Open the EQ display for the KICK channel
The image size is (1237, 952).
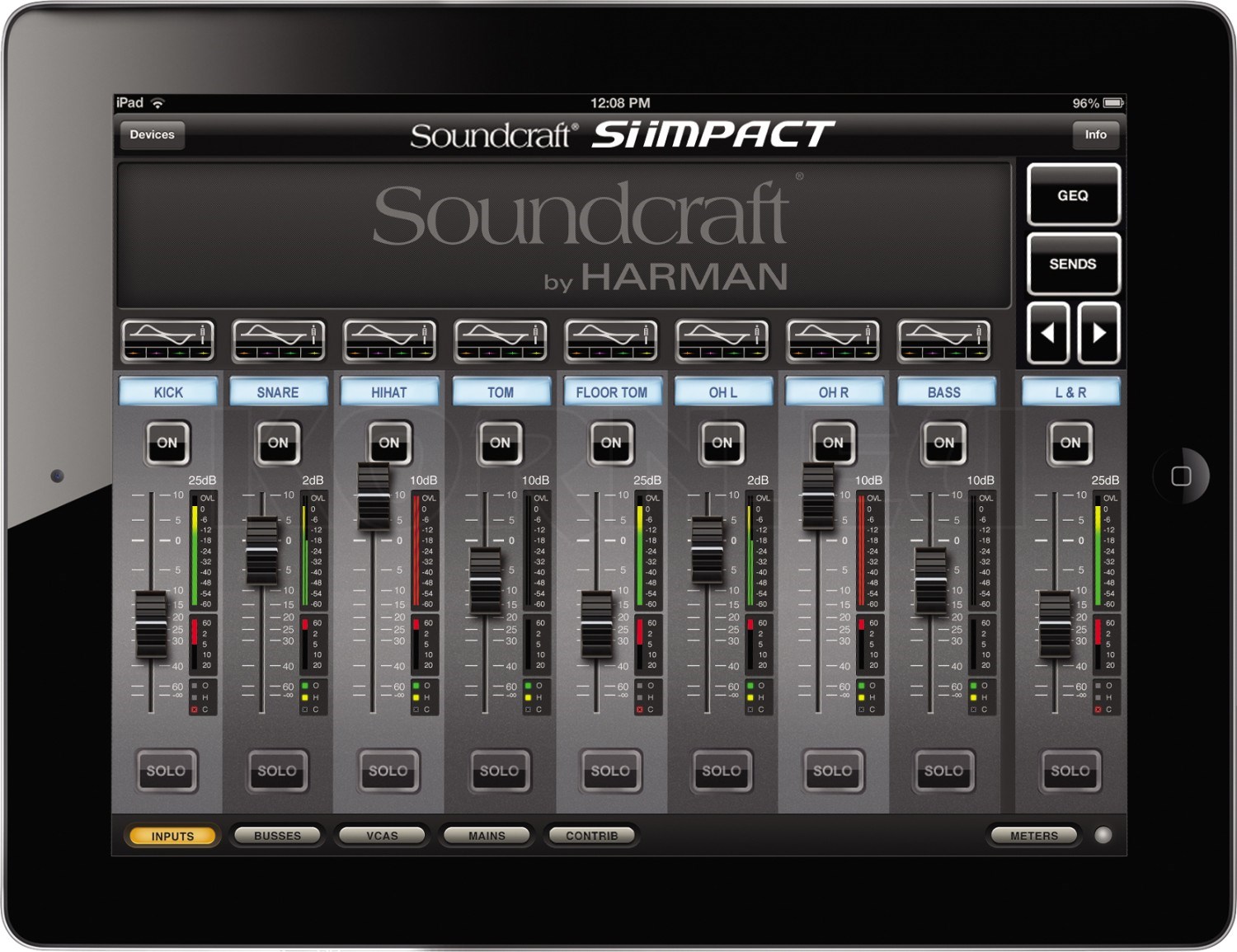167,338
